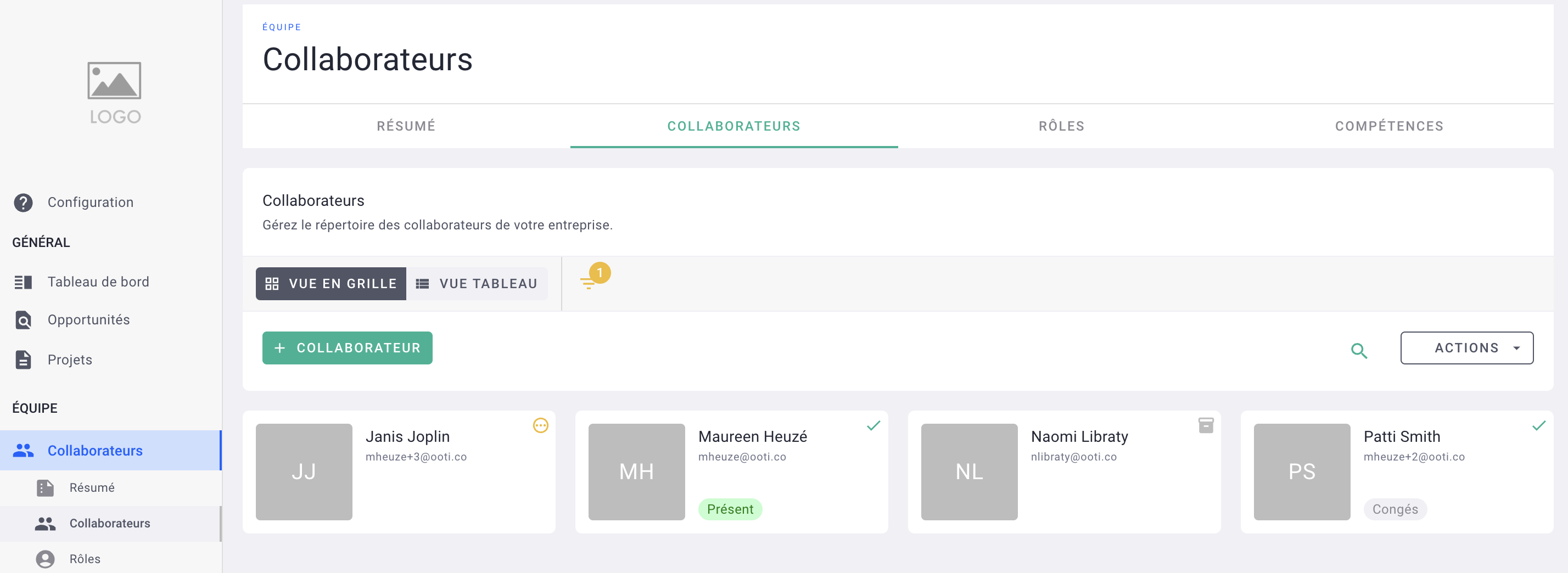
Task: Click the Collaborateurs sub-item people icon
Action: pyautogui.click(x=45, y=524)
